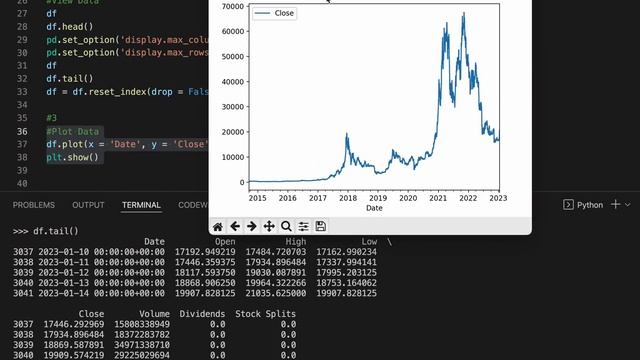The height and width of the screenshot is (360, 640).
Task: Activate the Zoom to rectangle tool
Action: coord(286,226)
